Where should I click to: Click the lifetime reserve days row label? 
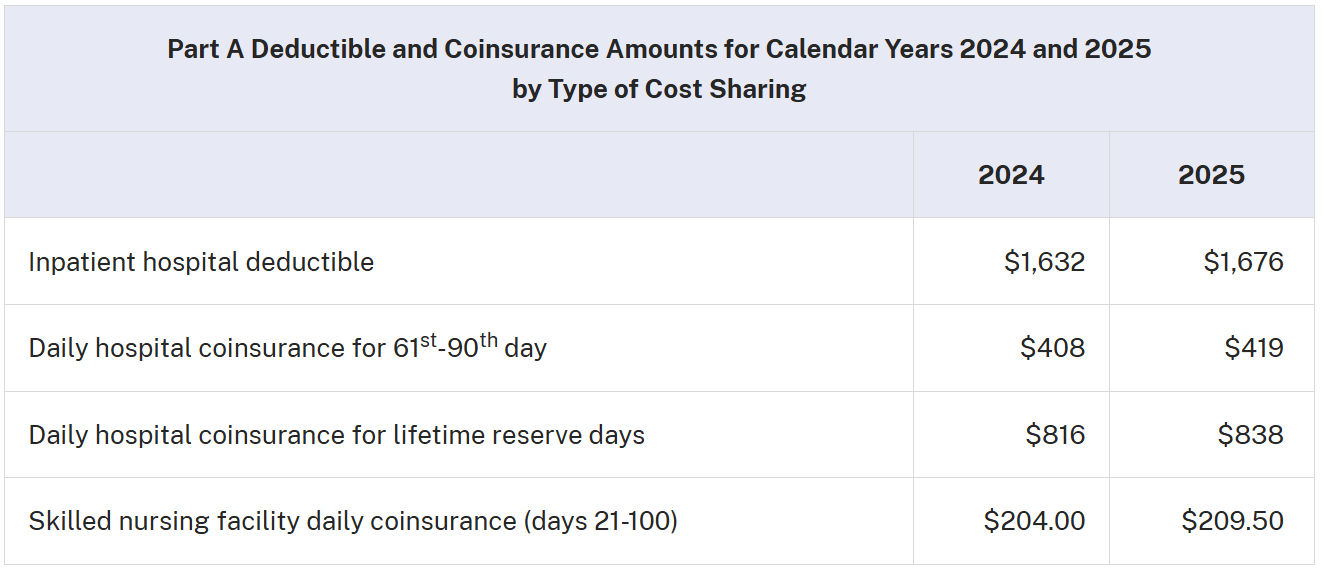coord(336,435)
